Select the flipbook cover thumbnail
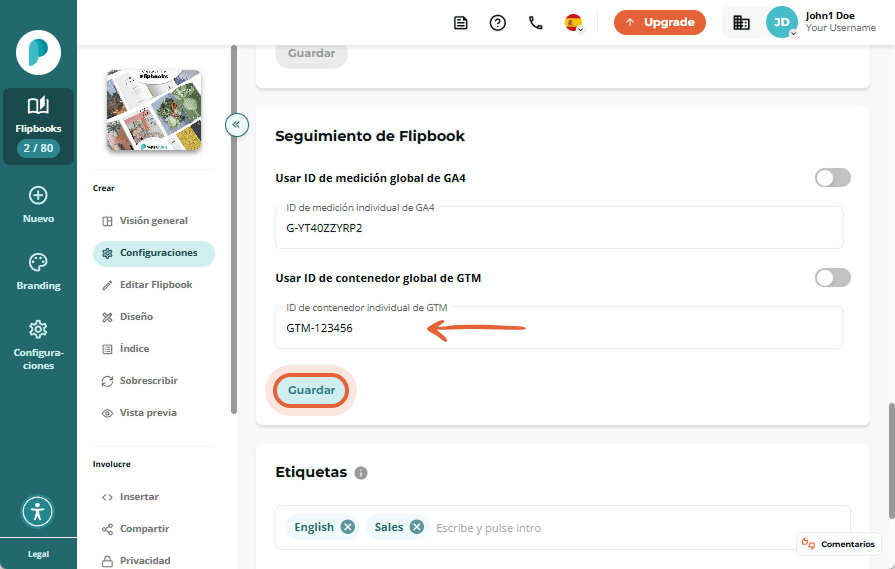The height and width of the screenshot is (569, 895). [154, 110]
